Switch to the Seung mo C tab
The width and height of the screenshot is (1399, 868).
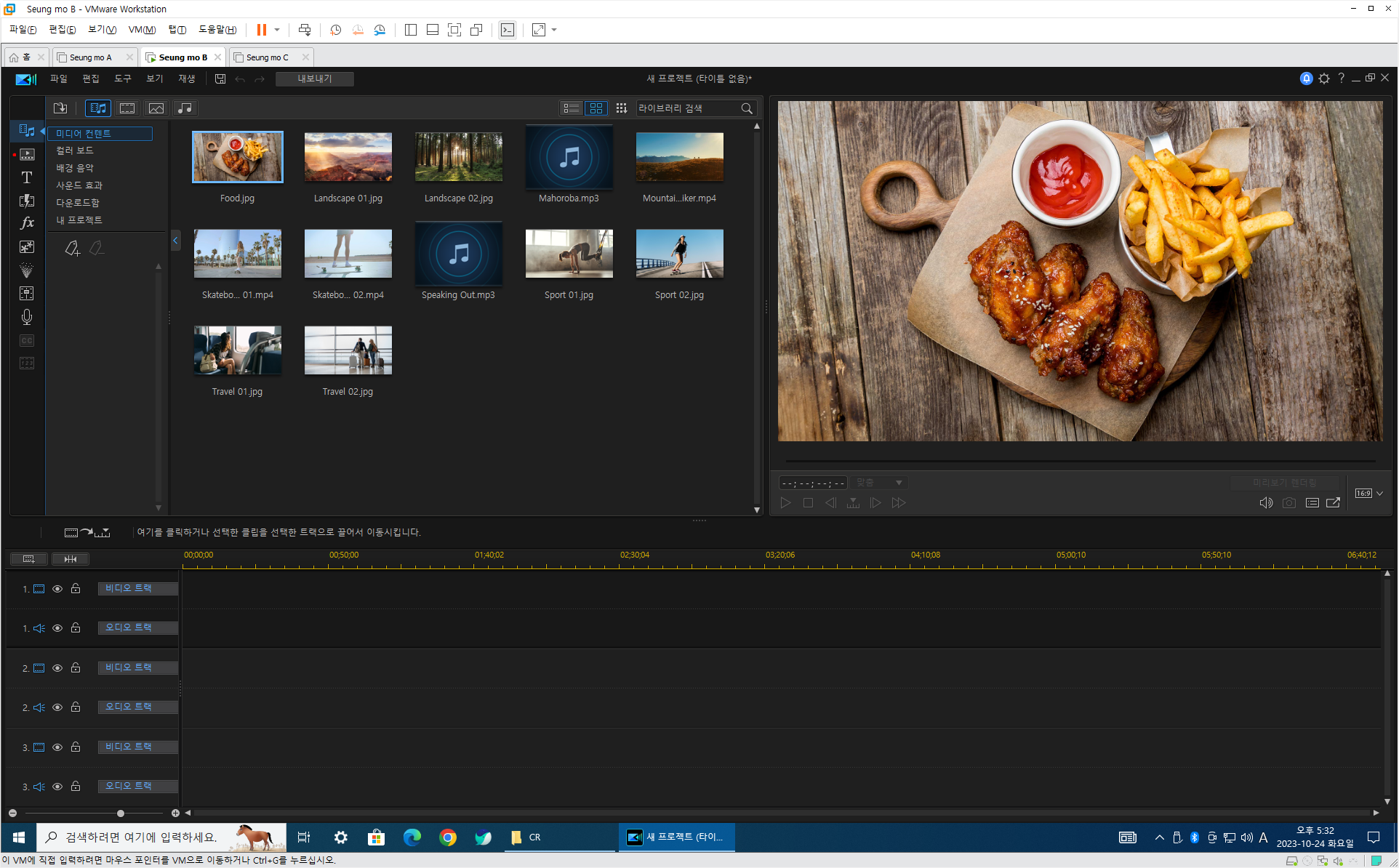click(267, 57)
